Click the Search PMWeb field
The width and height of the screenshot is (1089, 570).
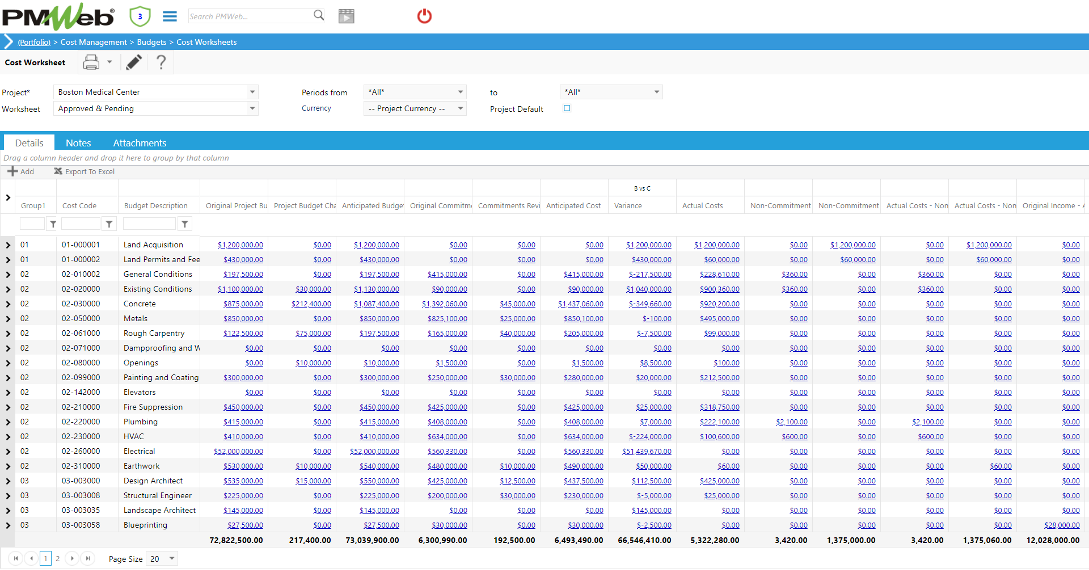[249, 16]
